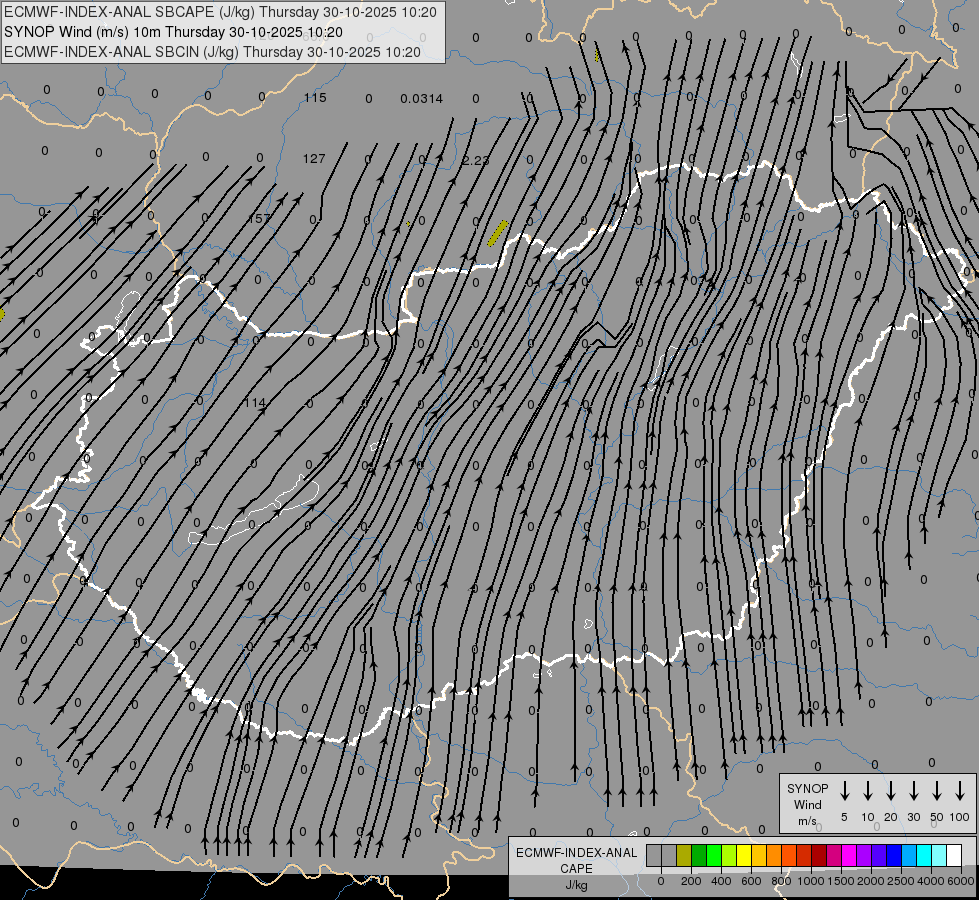This screenshot has height=900, width=979.
Task: Click the 1000 label on CAPE scale
Action: (811, 881)
